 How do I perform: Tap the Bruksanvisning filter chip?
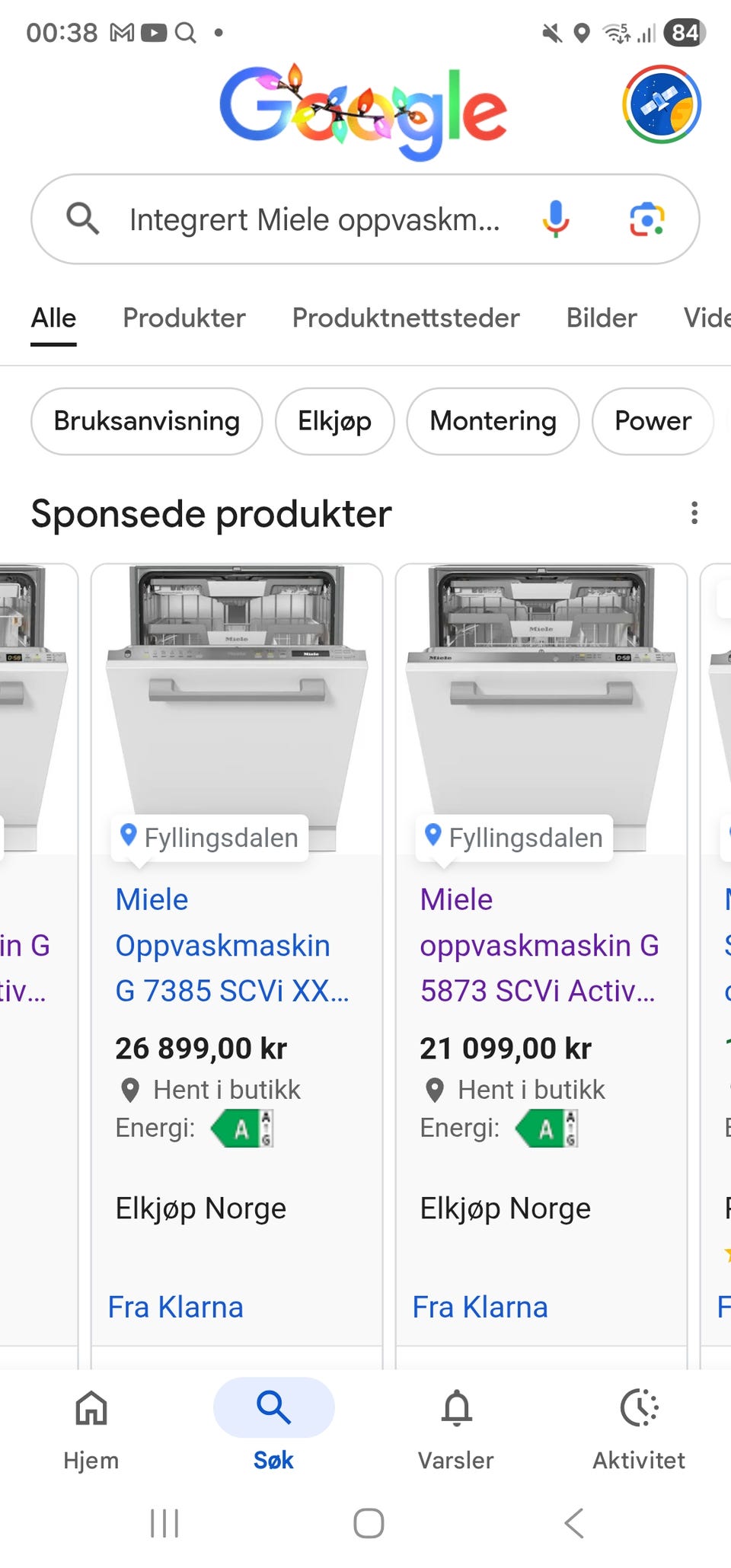pyautogui.click(x=147, y=421)
